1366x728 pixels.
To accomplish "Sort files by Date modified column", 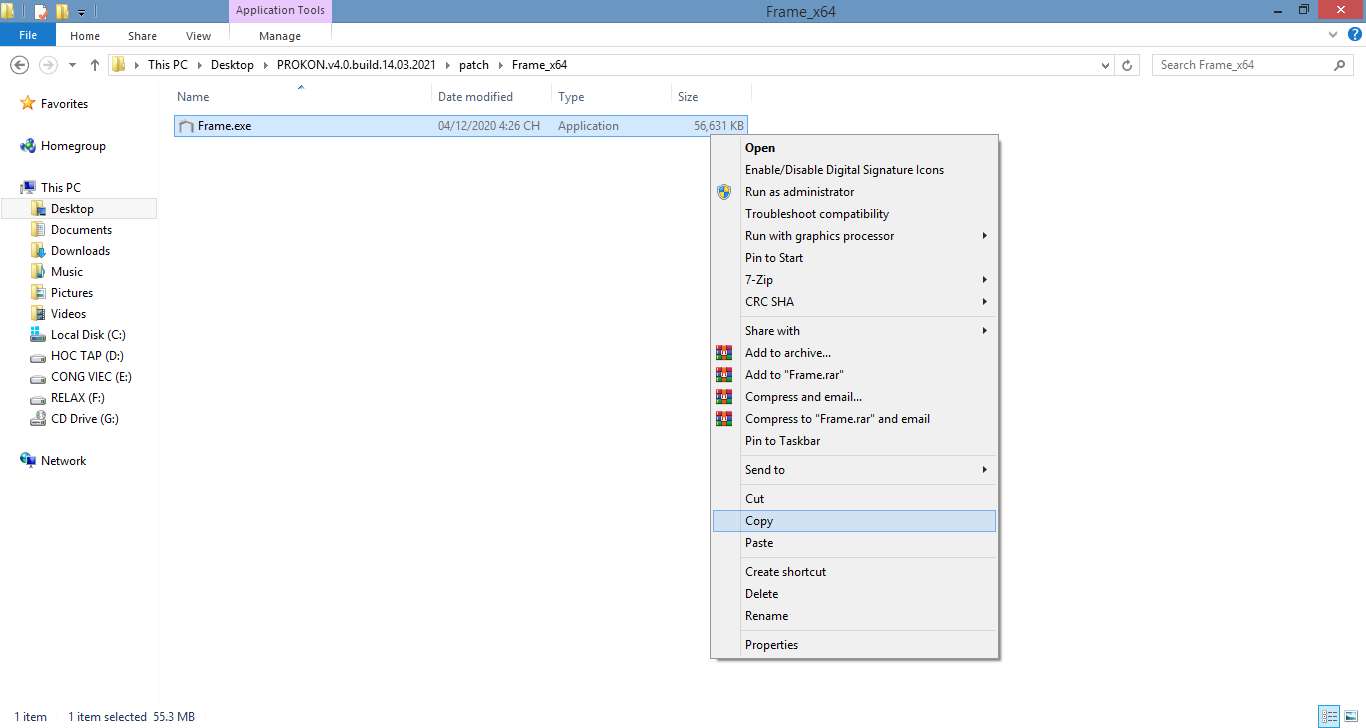I will click(475, 97).
